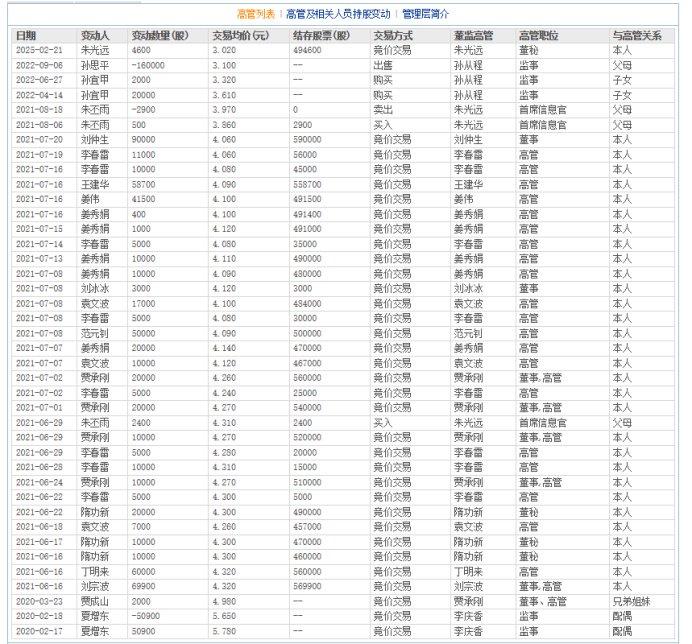692x644 pixels.
Task: Click the 结存股票(股) column header
Action: point(321,35)
